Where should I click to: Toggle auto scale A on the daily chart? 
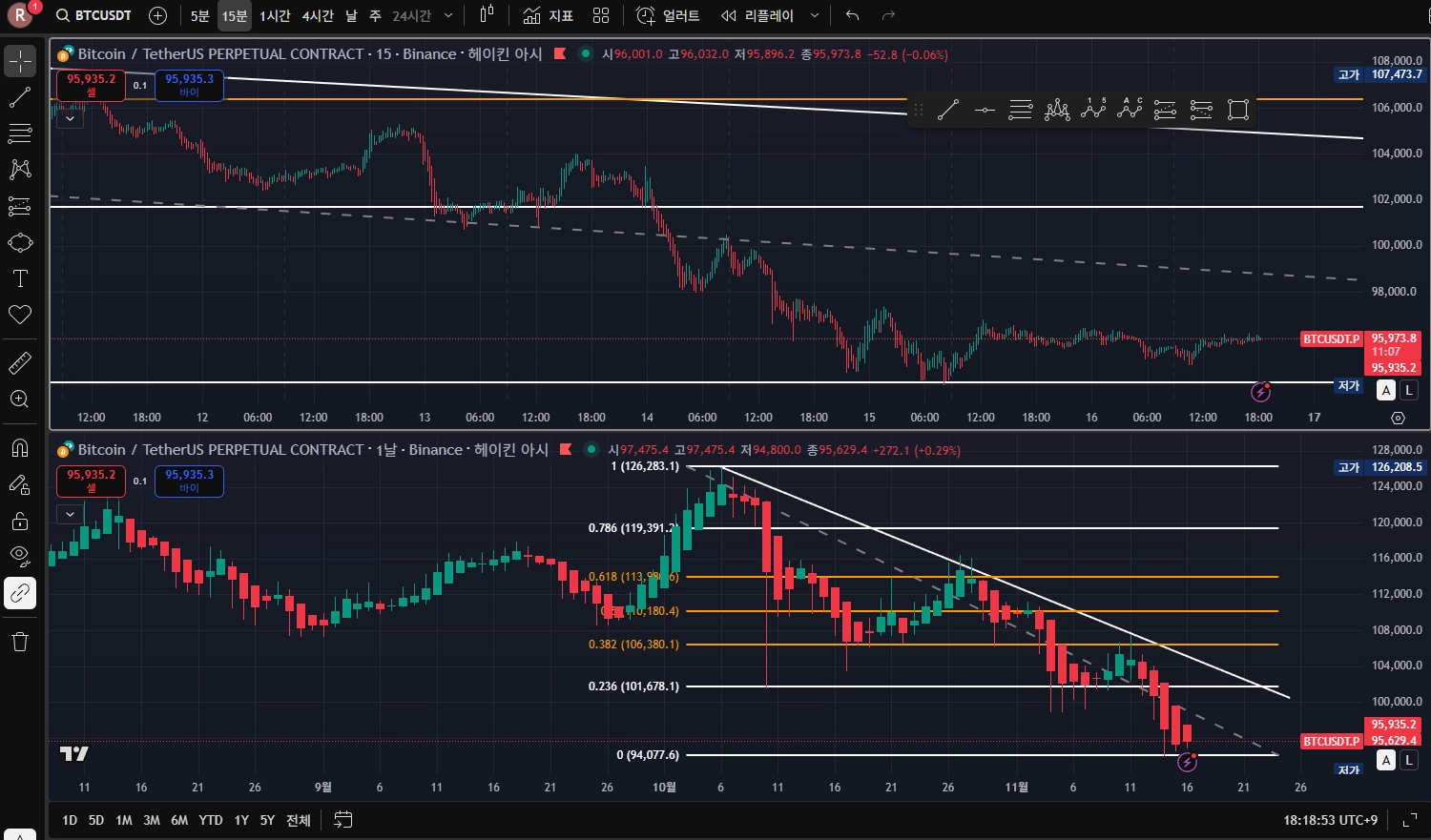click(1387, 760)
